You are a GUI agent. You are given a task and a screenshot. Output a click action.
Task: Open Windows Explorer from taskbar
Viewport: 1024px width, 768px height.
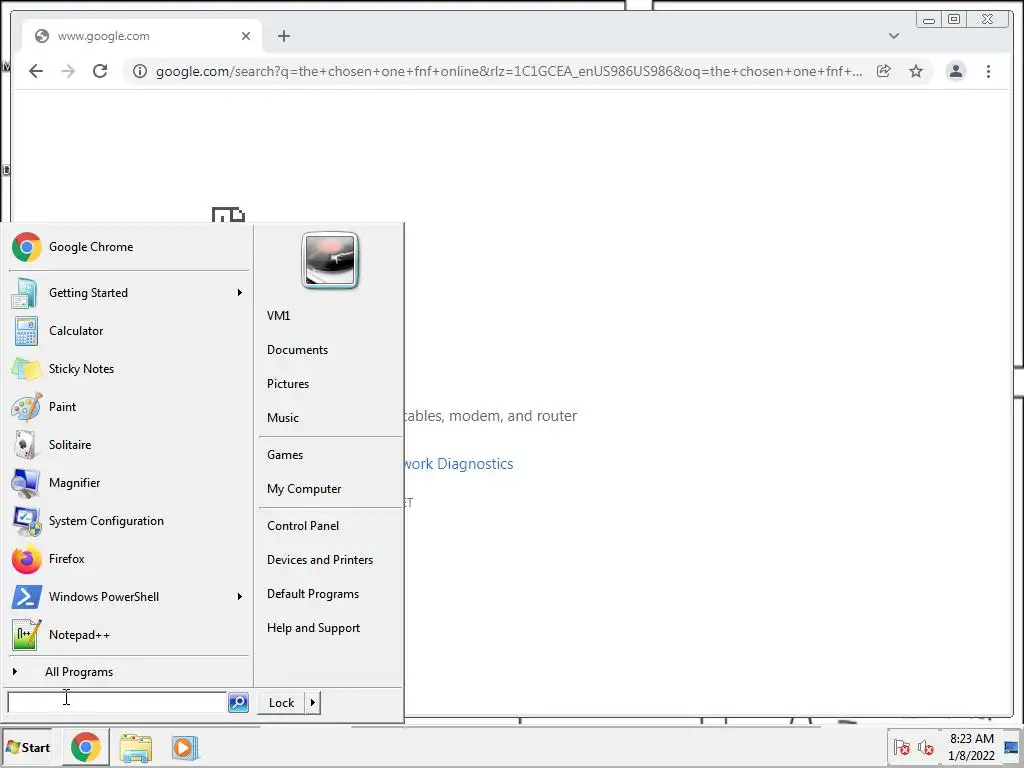(x=136, y=748)
